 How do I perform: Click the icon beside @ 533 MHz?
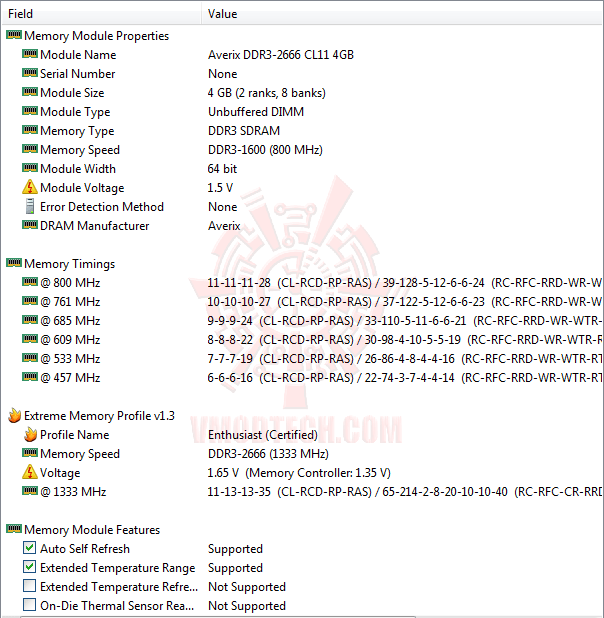[30, 358]
